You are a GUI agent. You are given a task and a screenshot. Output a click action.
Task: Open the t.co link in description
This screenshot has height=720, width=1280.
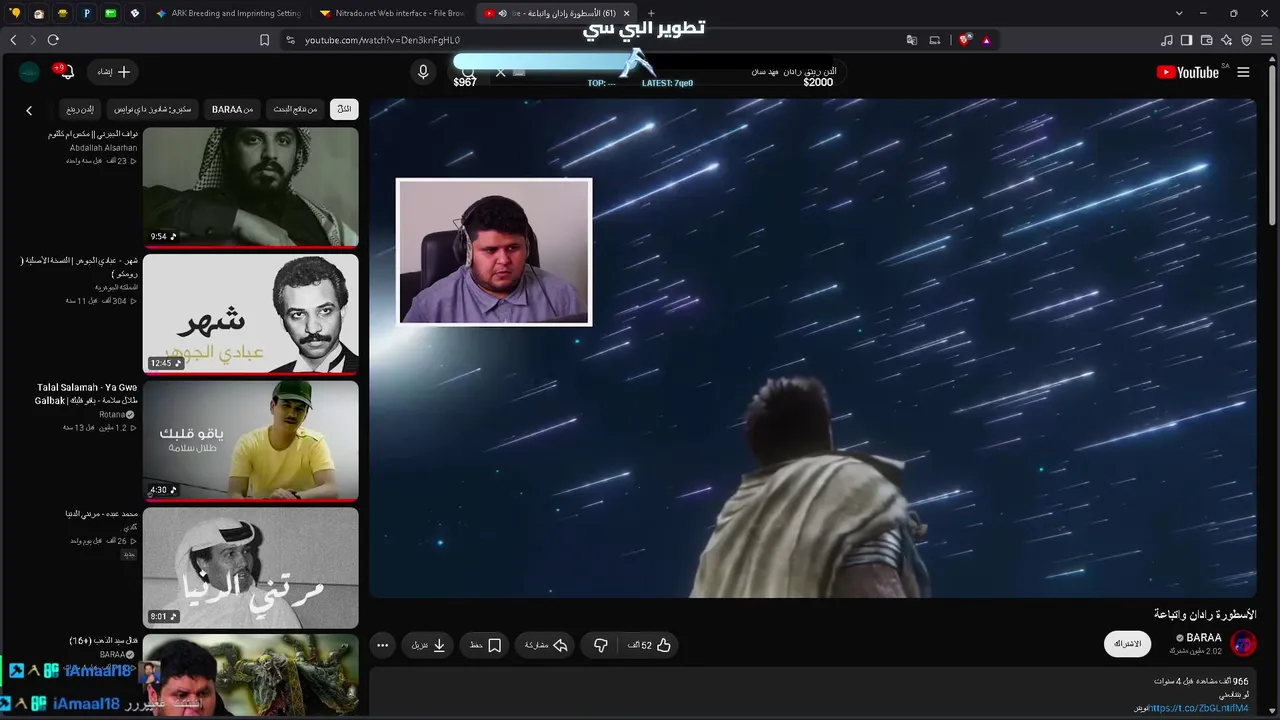tap(1199, 708)
